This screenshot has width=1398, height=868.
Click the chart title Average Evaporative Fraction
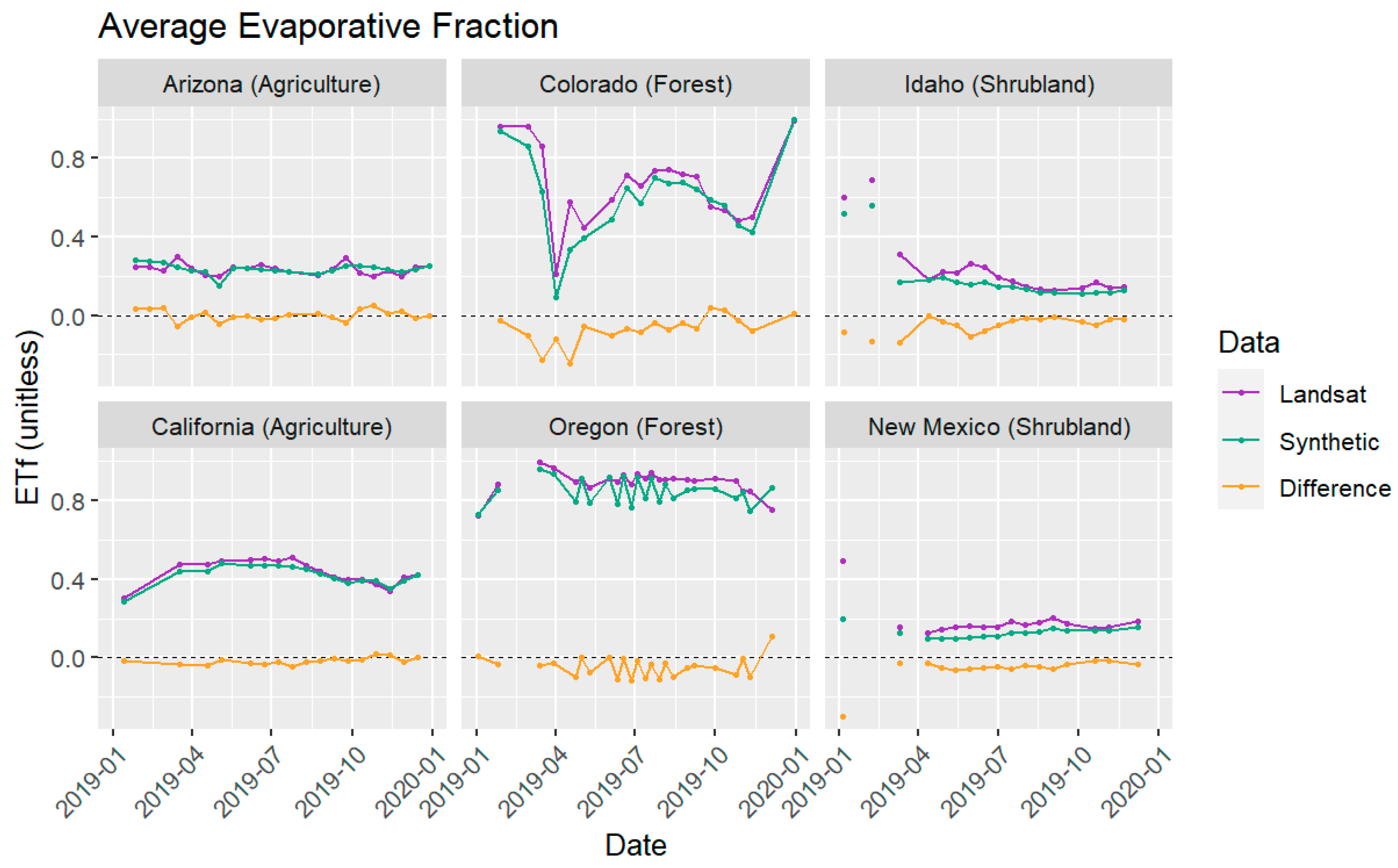[x=328, y=26]
